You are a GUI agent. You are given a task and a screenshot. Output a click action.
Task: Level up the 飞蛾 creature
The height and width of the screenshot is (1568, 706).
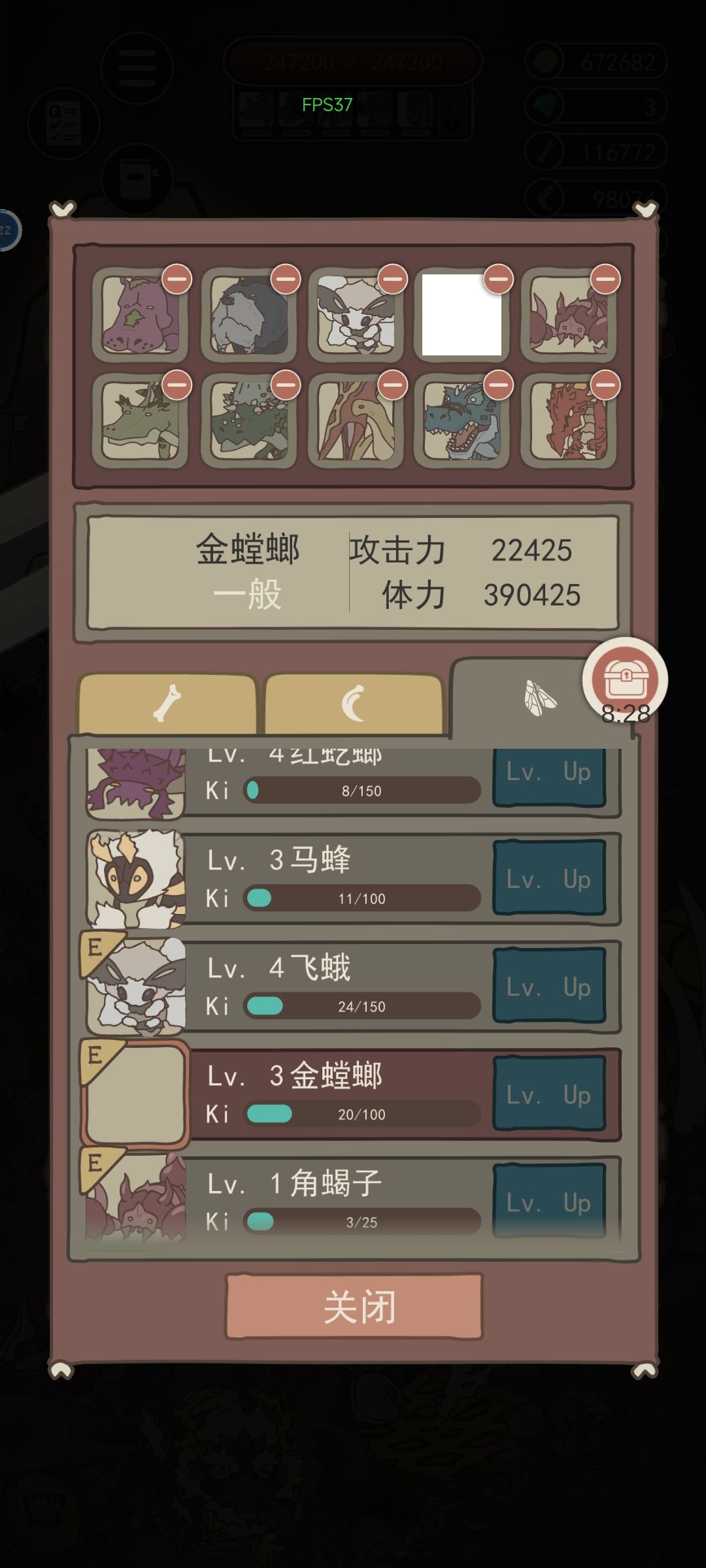coord(549,987)
